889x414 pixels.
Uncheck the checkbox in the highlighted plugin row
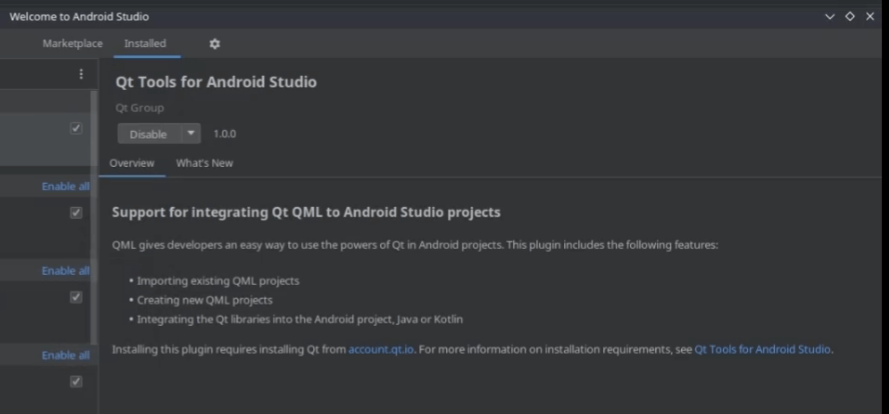pos(76,128)
